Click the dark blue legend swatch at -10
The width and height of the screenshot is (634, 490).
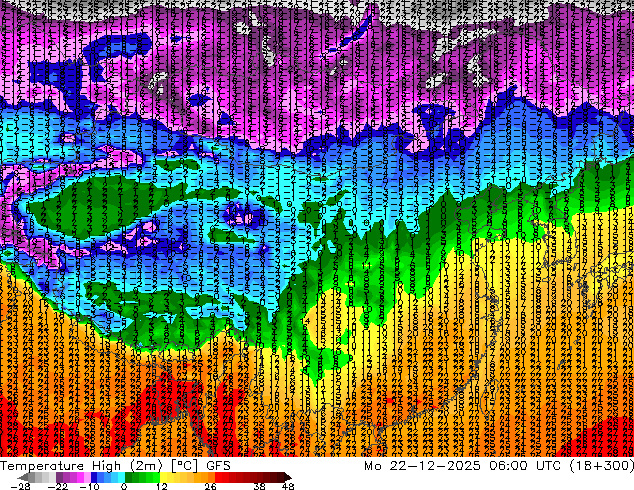(94, 477)
